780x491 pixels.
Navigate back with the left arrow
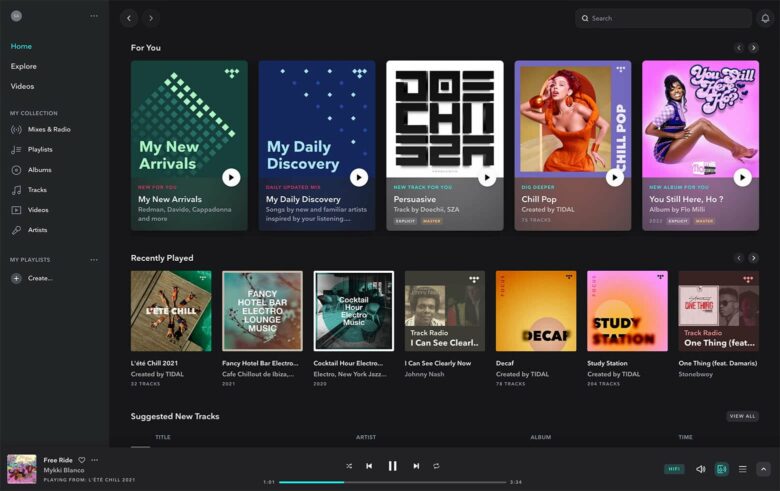point(129,18)
